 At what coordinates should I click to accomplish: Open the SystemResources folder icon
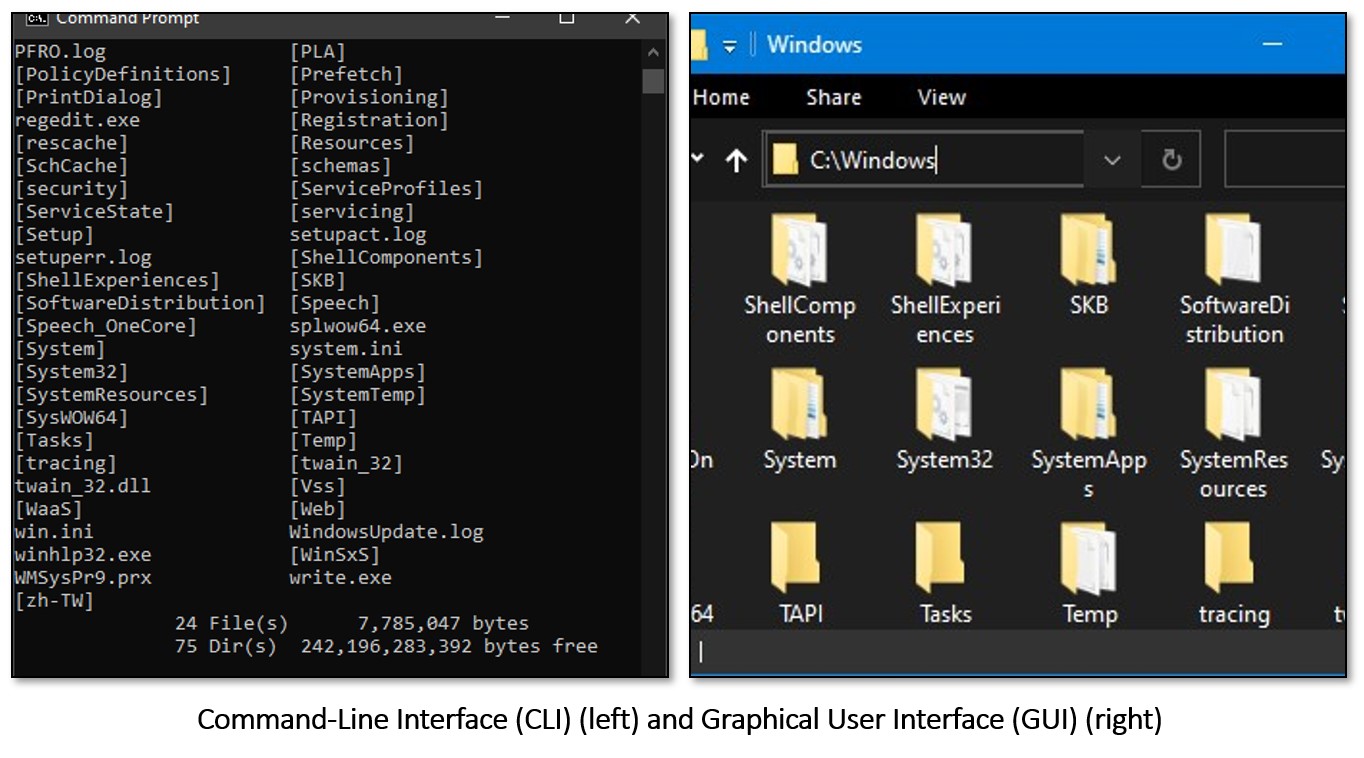pos(1232,404)
